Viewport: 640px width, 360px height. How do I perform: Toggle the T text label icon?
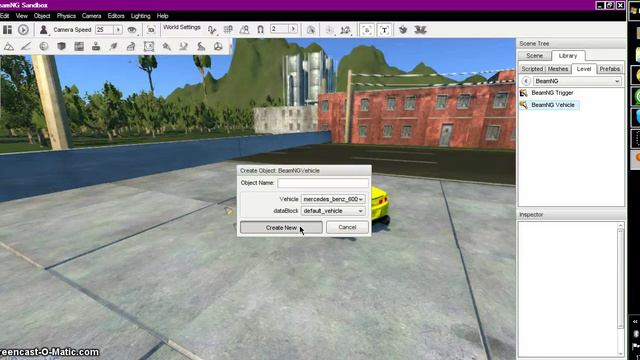point(384,30)
